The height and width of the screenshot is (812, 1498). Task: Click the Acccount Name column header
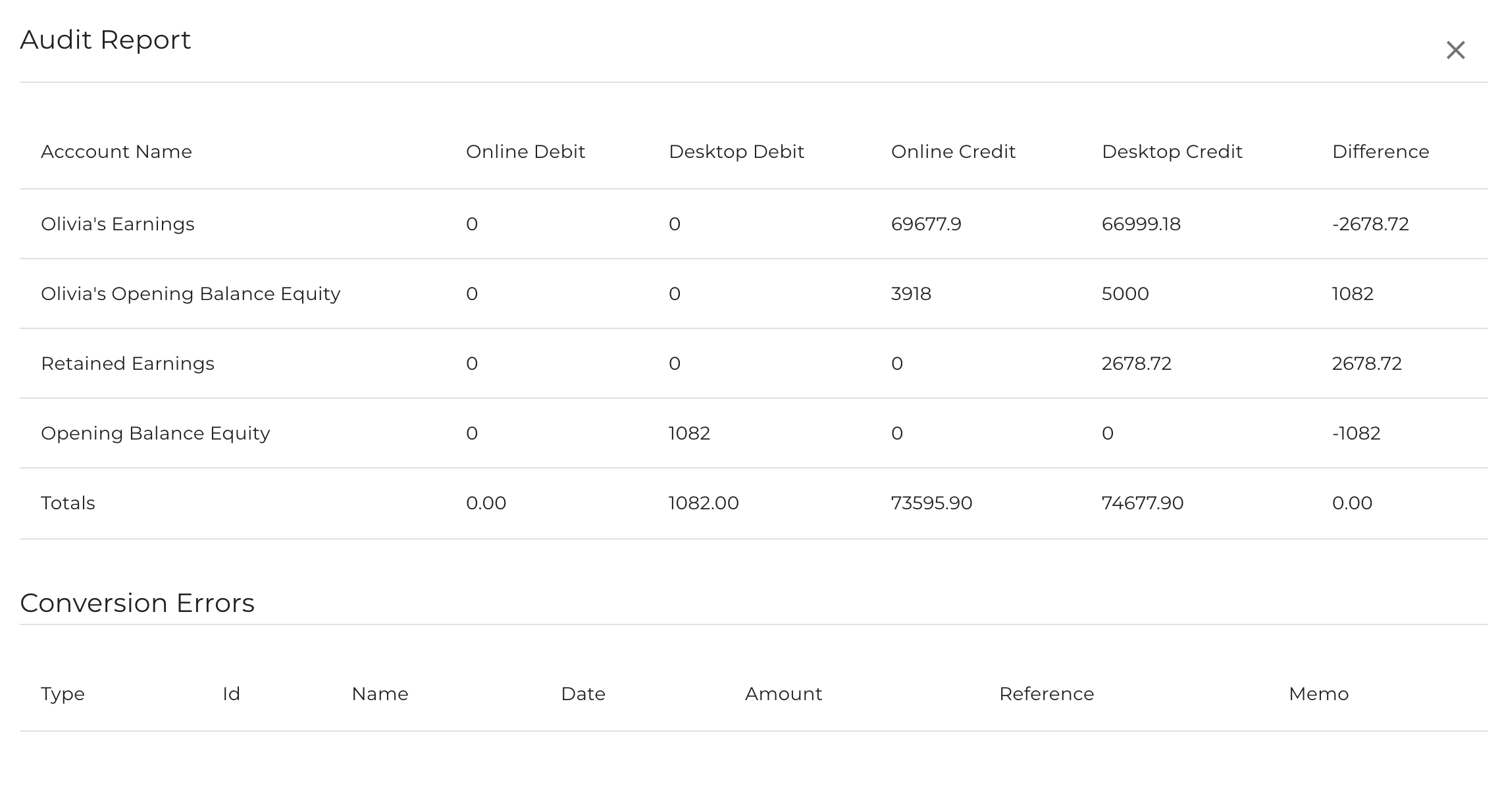[x=116, y=152]
